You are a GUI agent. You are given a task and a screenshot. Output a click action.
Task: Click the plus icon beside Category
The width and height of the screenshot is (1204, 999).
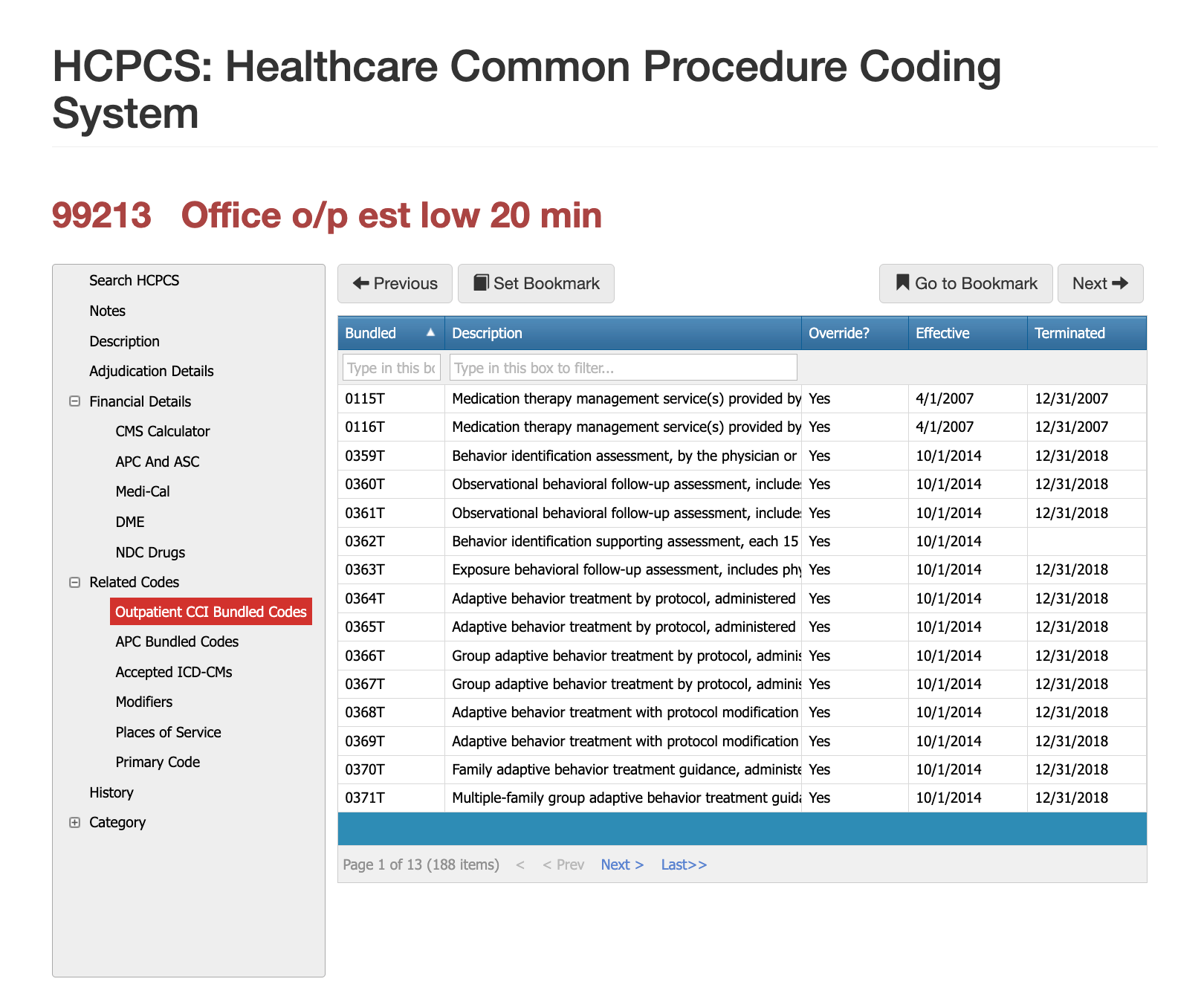pos(74,822)
